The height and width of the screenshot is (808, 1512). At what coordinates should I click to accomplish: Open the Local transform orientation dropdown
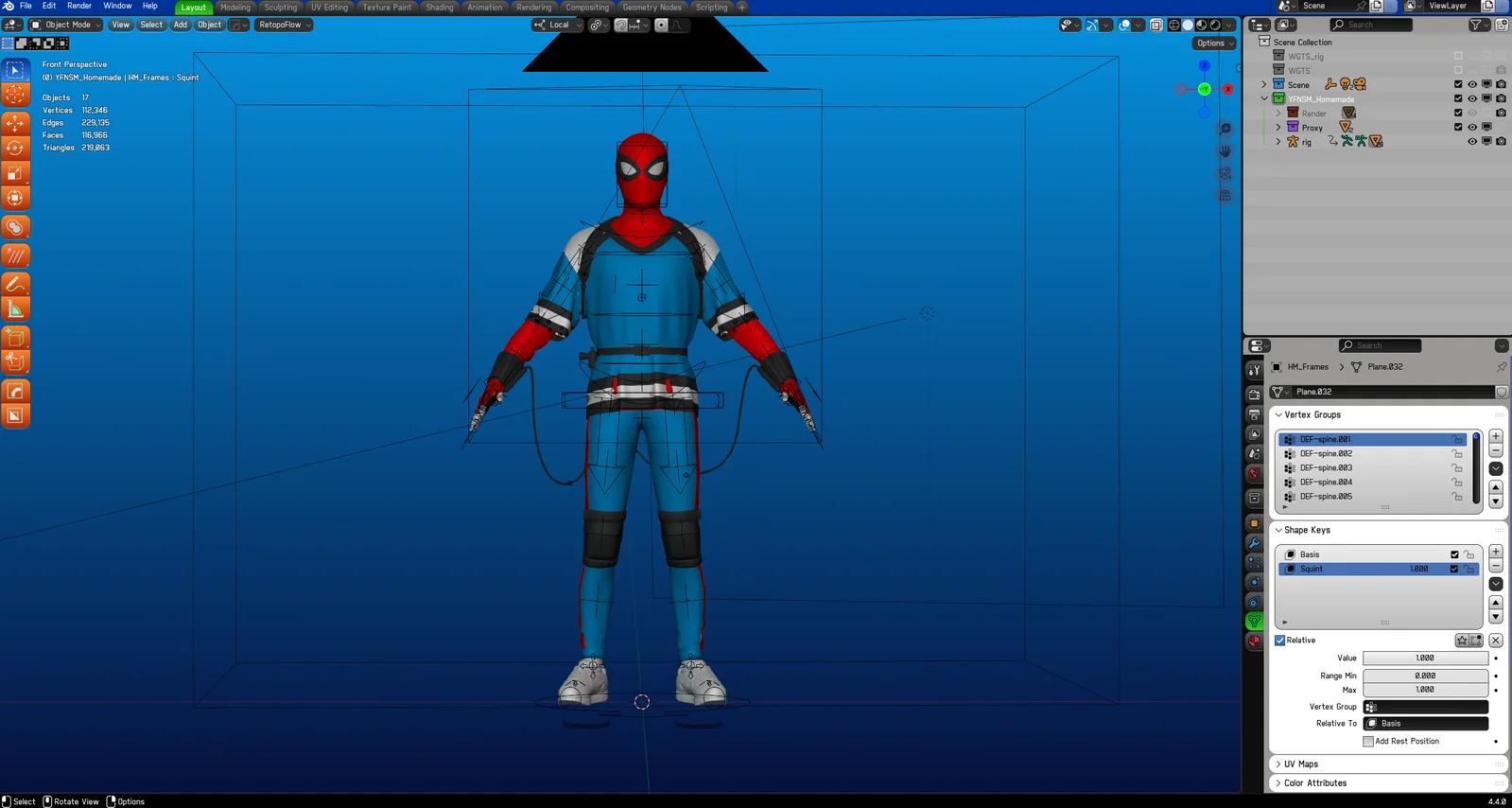click(558, 26)
